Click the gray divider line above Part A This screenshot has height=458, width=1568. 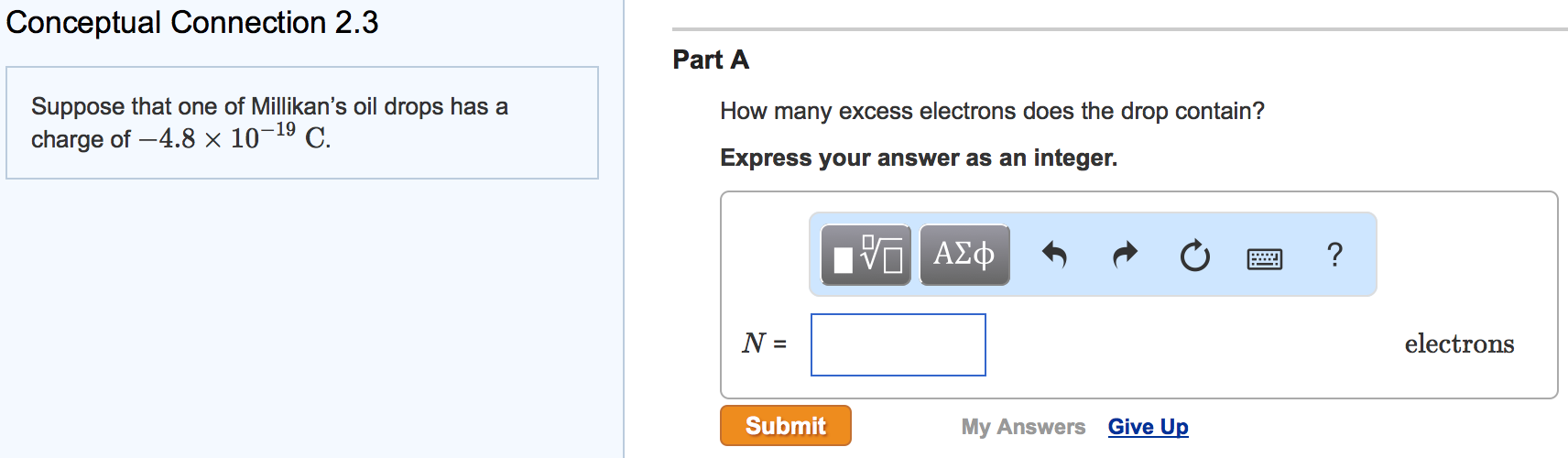point(1119,29)
